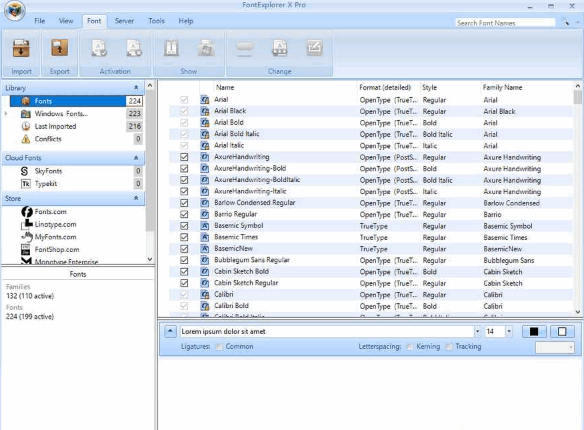
Task: Click the second icon in Show group
Action: tap(206, 48)
